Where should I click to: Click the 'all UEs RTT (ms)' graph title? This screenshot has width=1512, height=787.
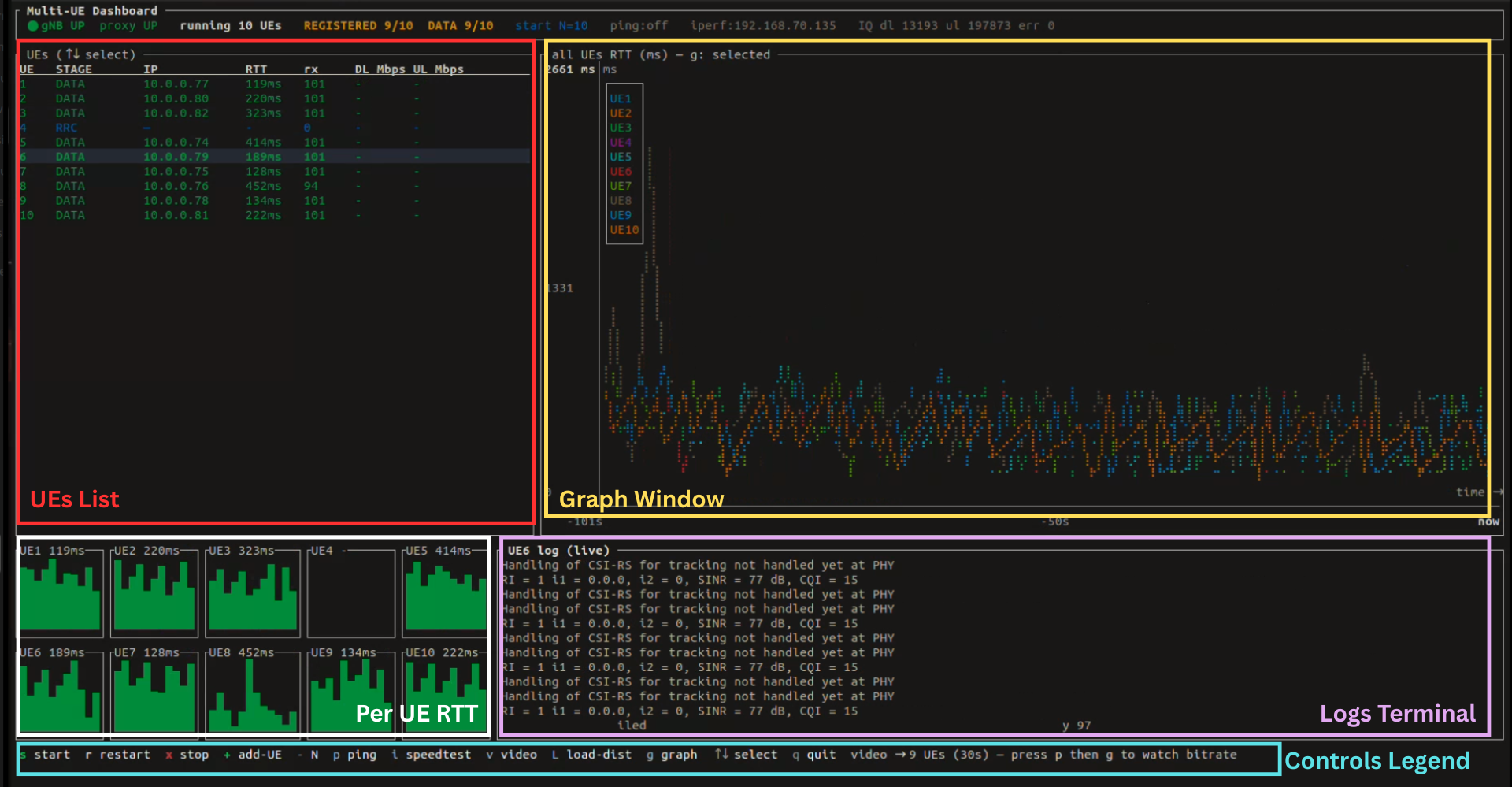(x=610, y=55)
